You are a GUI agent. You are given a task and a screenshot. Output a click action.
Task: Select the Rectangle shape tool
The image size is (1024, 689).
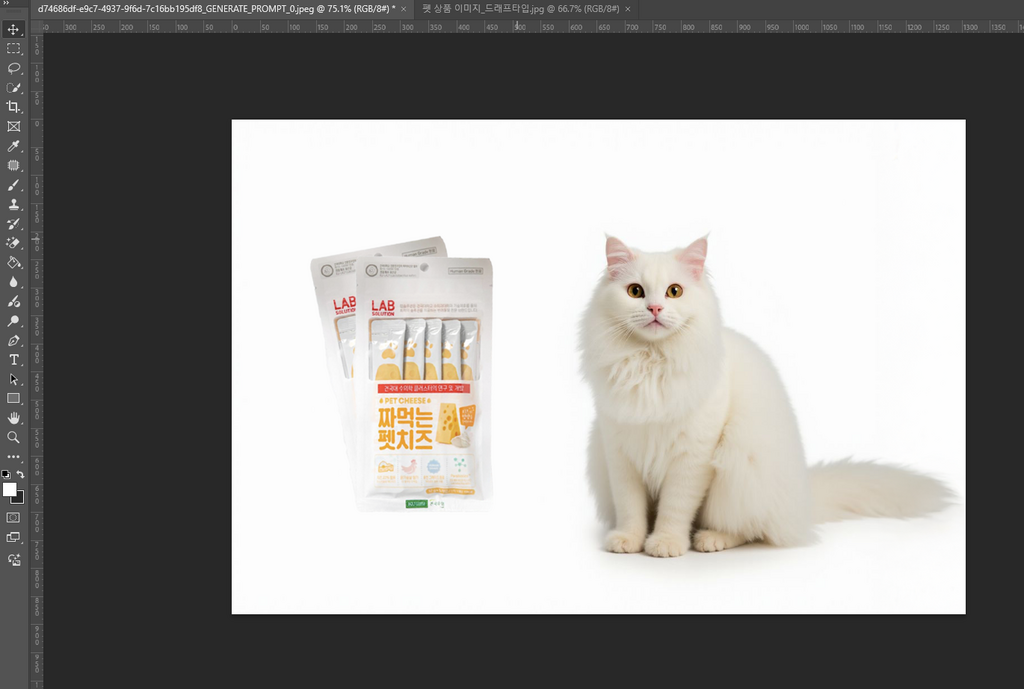coord(13,398)
